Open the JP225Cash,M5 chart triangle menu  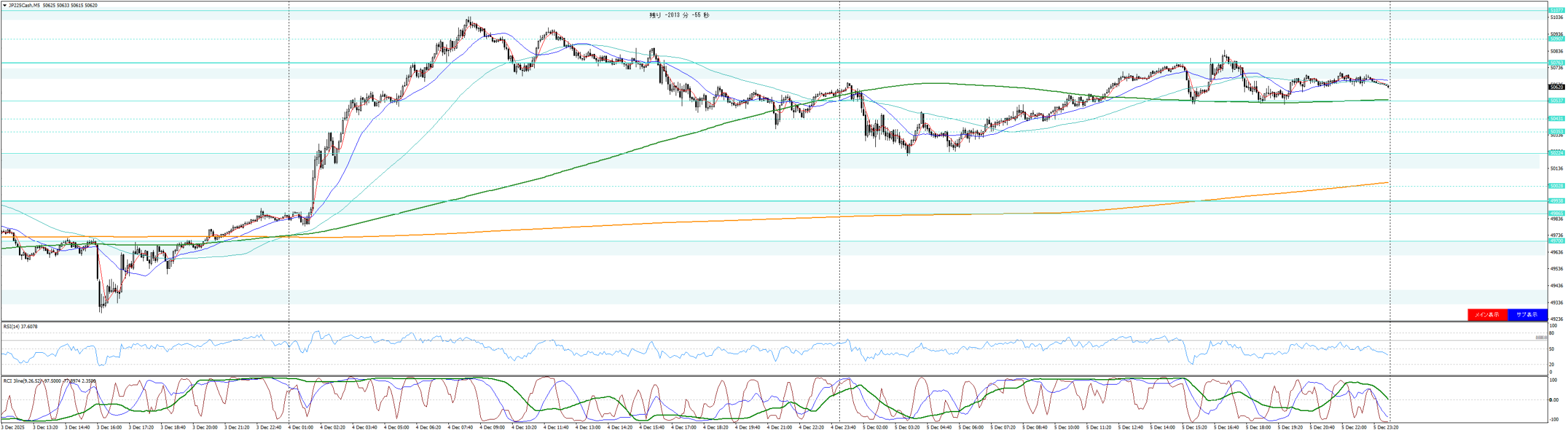[5, 6]
